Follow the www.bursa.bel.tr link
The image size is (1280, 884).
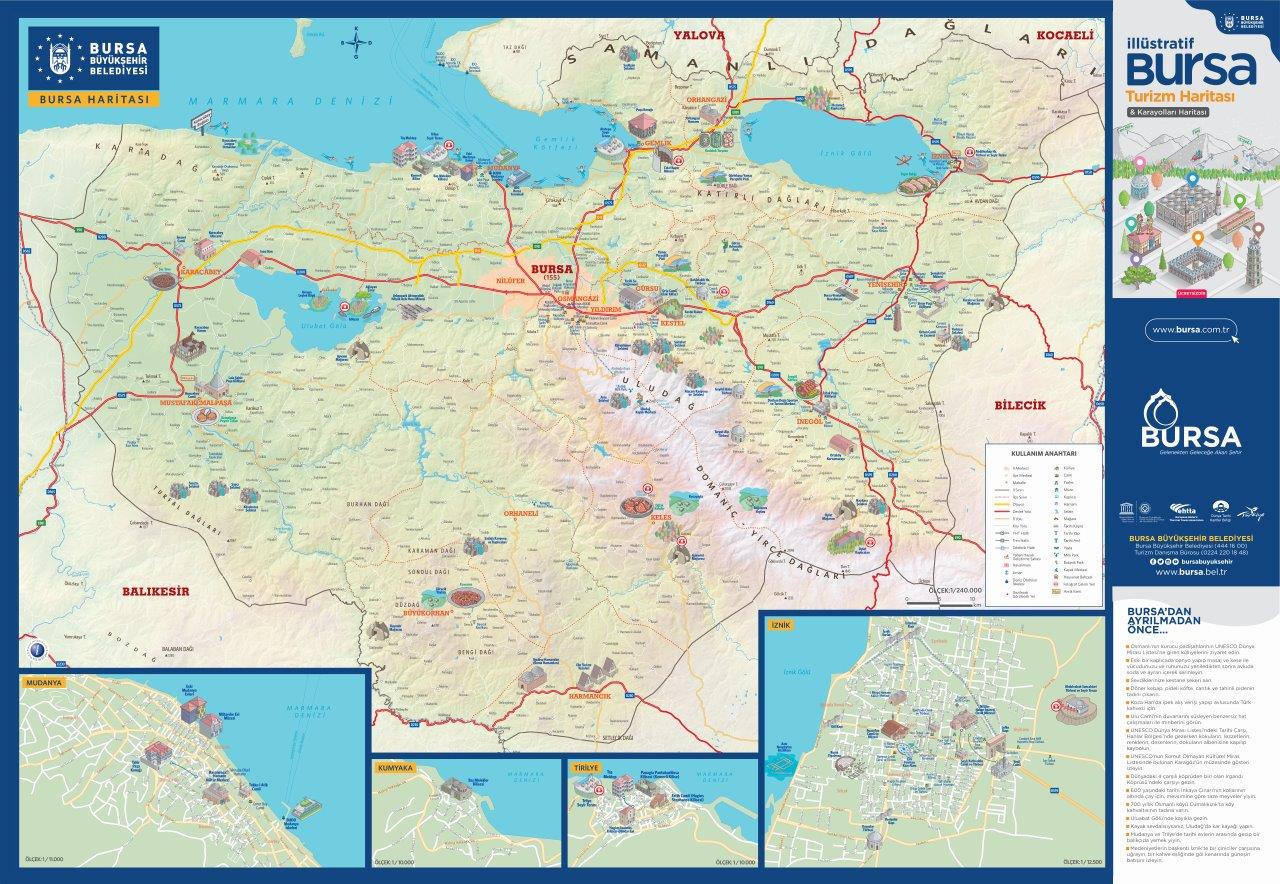1191,572
